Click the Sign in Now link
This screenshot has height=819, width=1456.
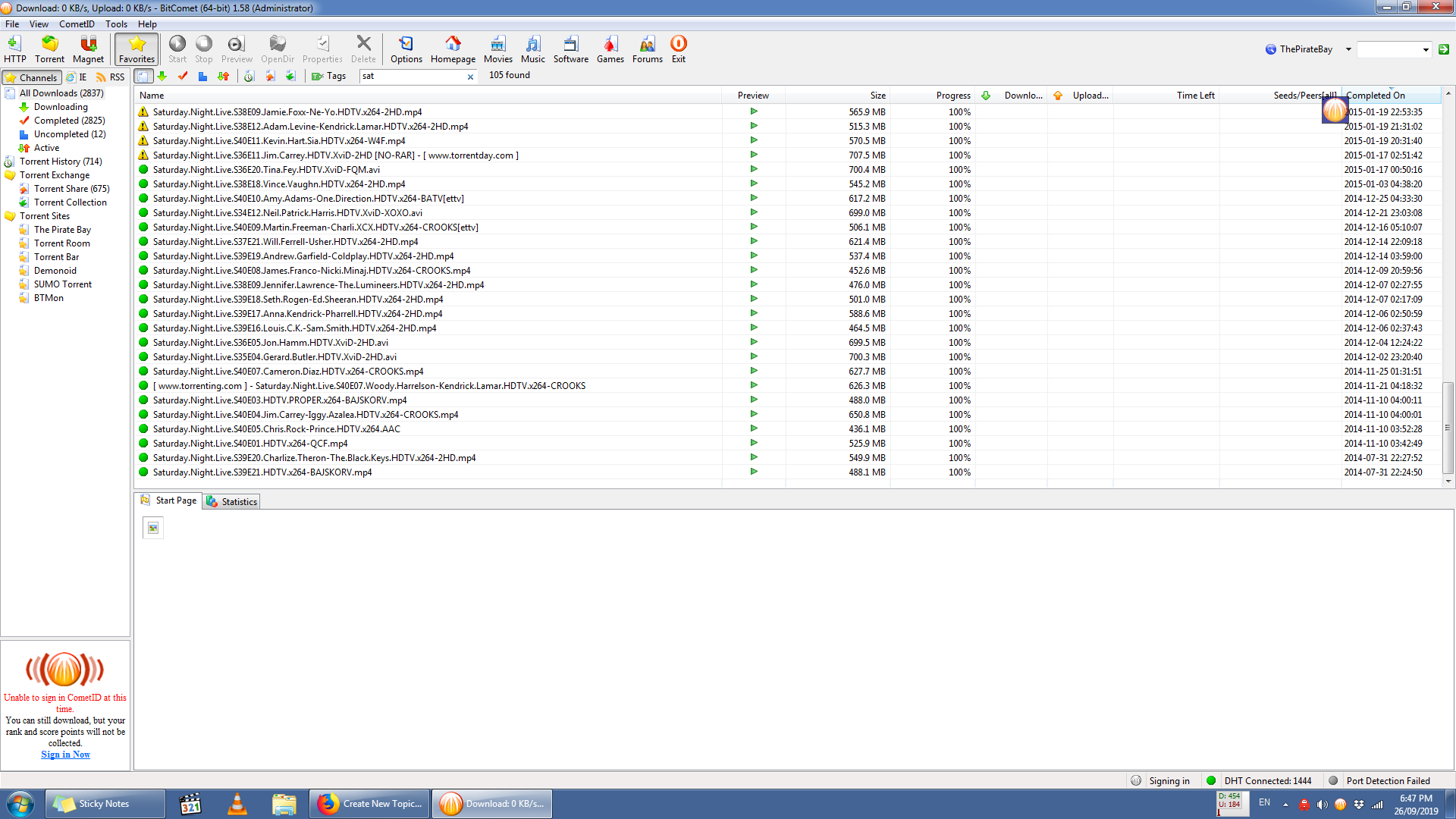tap(65, 755)
